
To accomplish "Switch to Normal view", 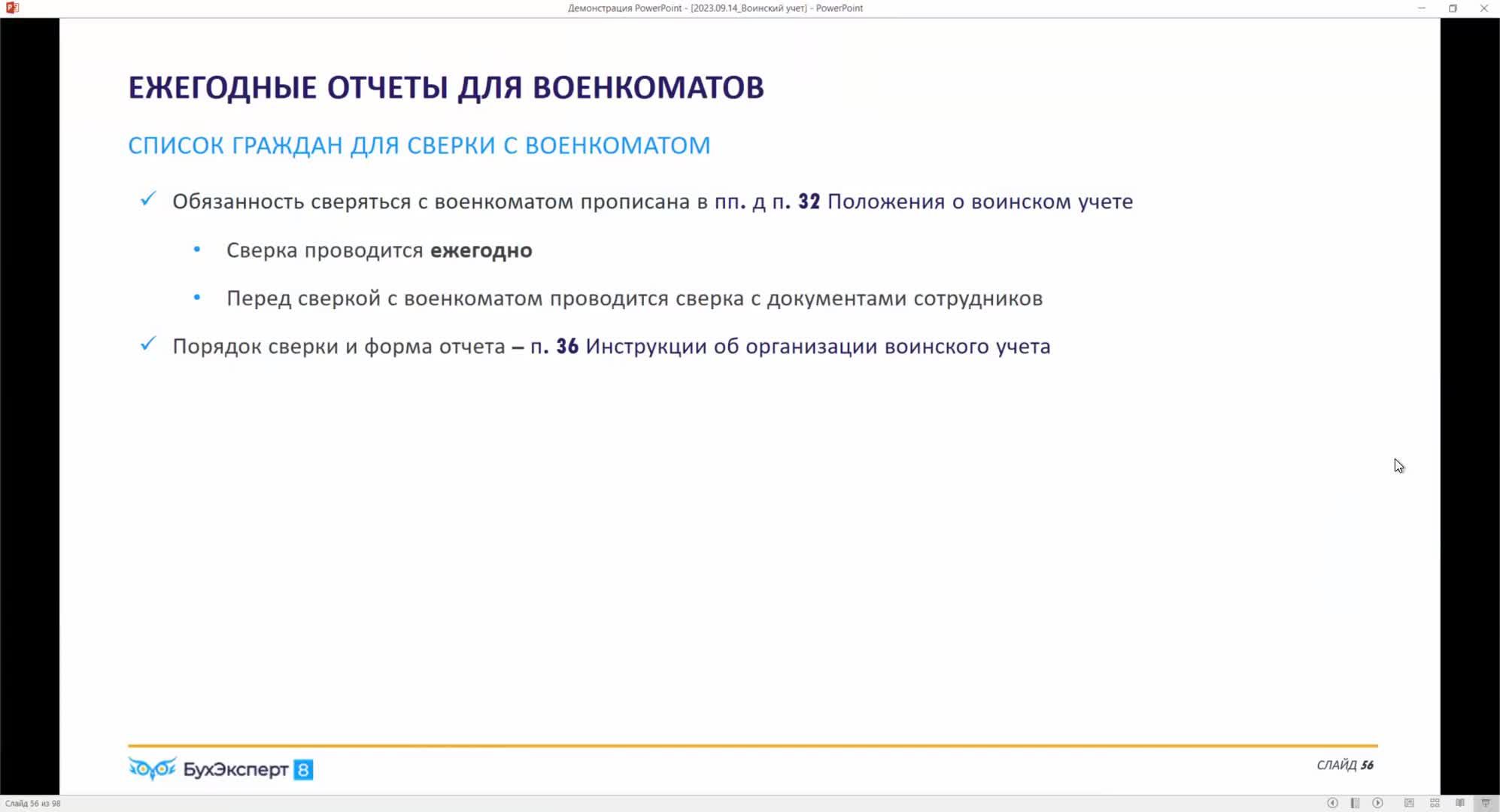I will click(1409, 803).
